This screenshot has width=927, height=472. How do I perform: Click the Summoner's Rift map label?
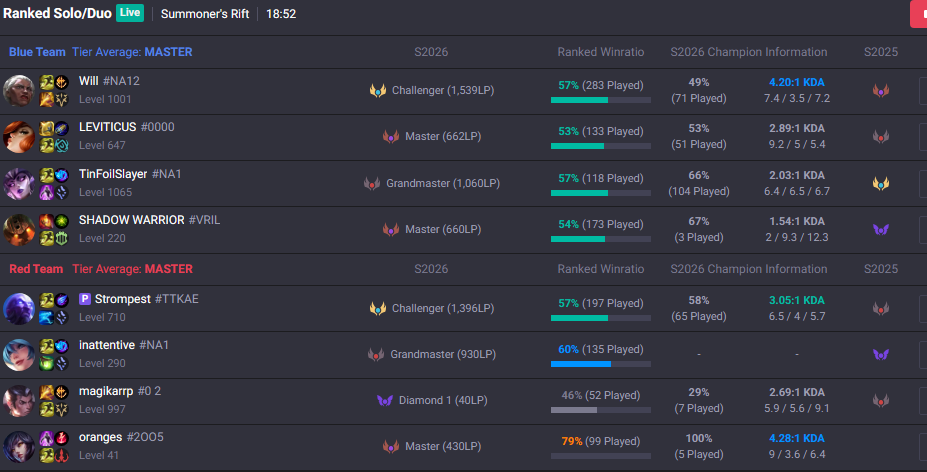205,14
